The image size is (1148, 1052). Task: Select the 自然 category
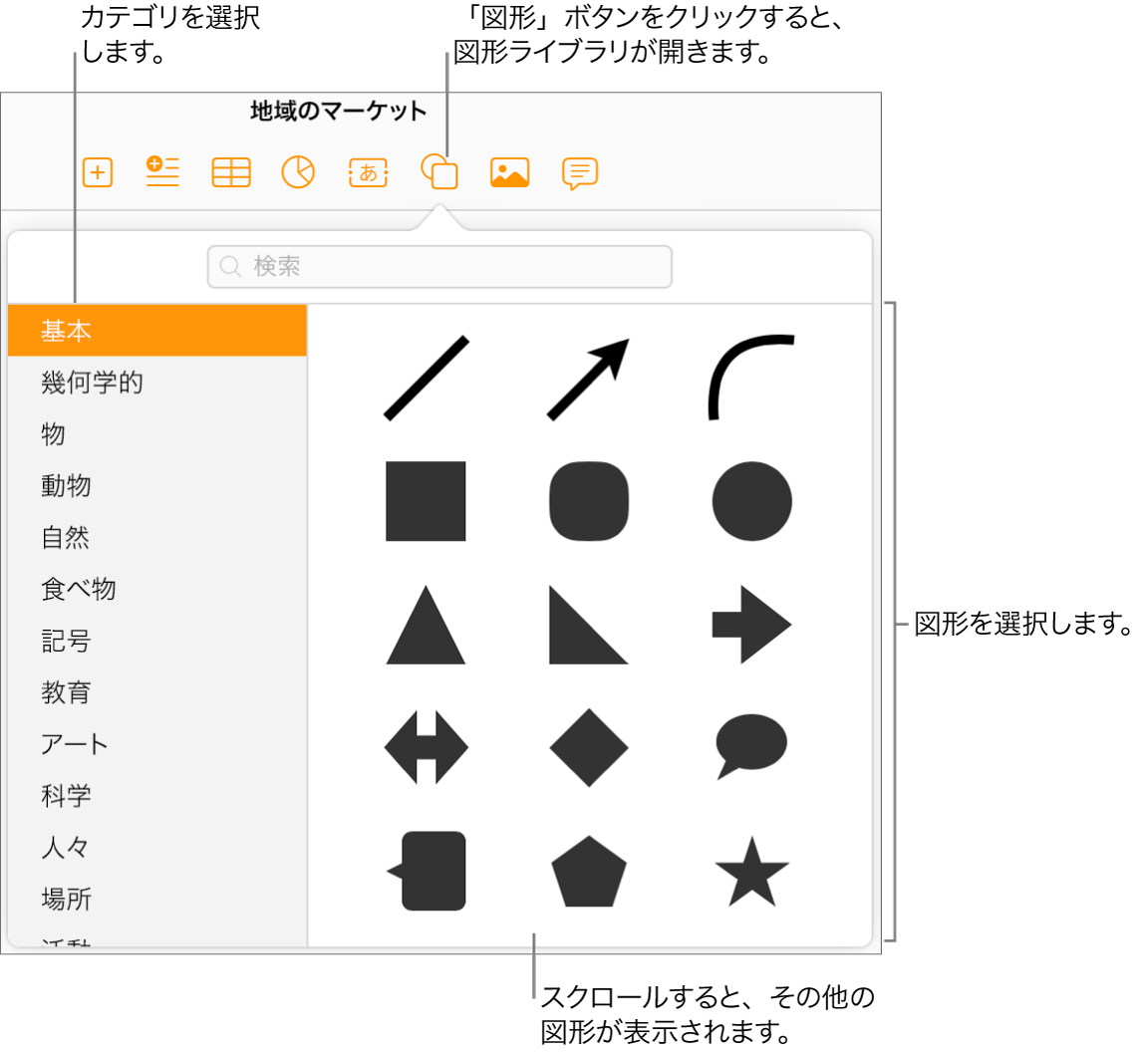(156, 537)
